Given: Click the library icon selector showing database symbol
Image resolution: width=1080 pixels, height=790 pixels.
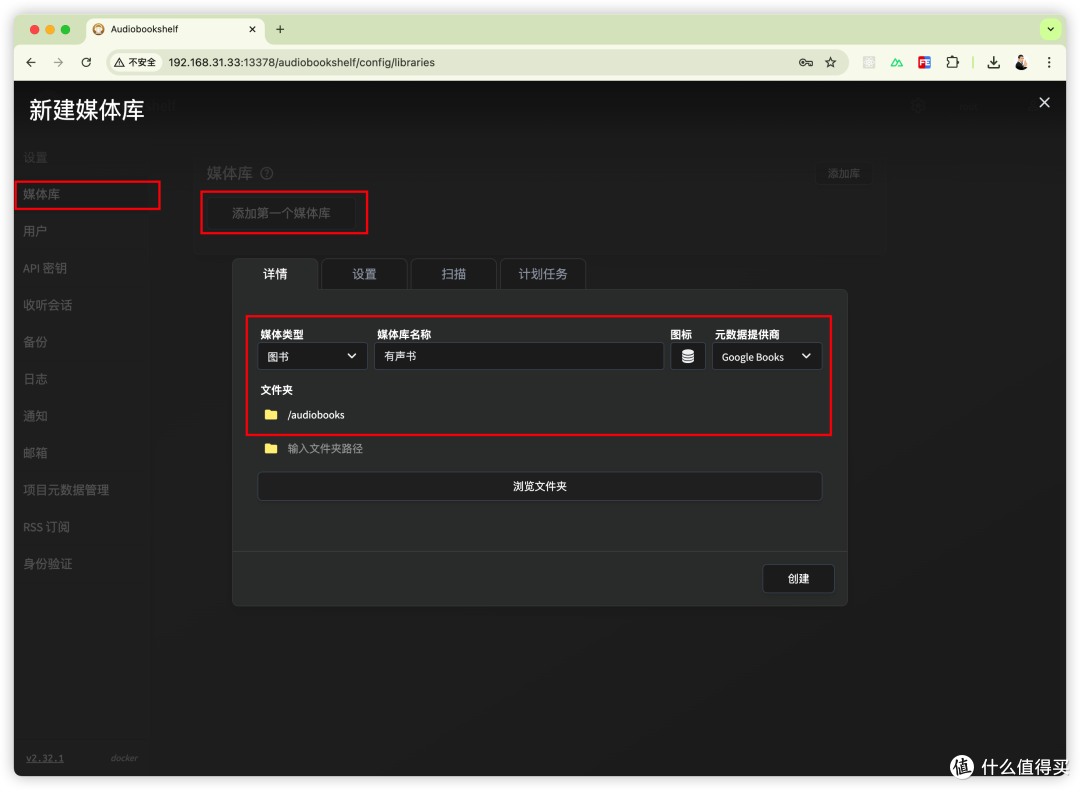Looking at the screenshot, I should click(687, 356).
